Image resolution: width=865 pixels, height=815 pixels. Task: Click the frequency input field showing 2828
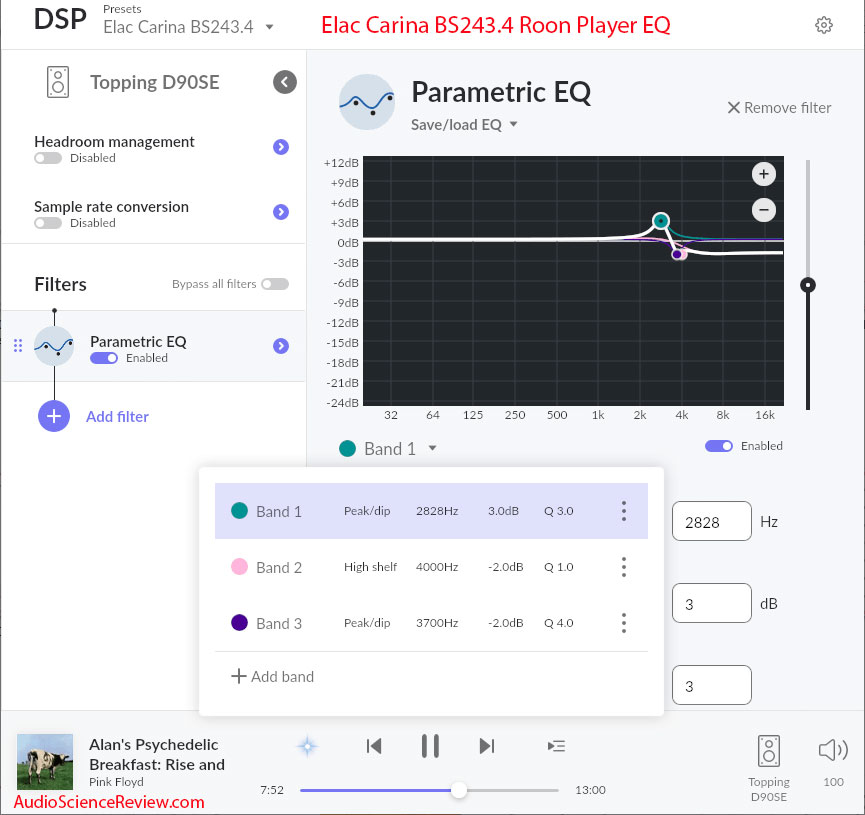(x=711, y=522)
